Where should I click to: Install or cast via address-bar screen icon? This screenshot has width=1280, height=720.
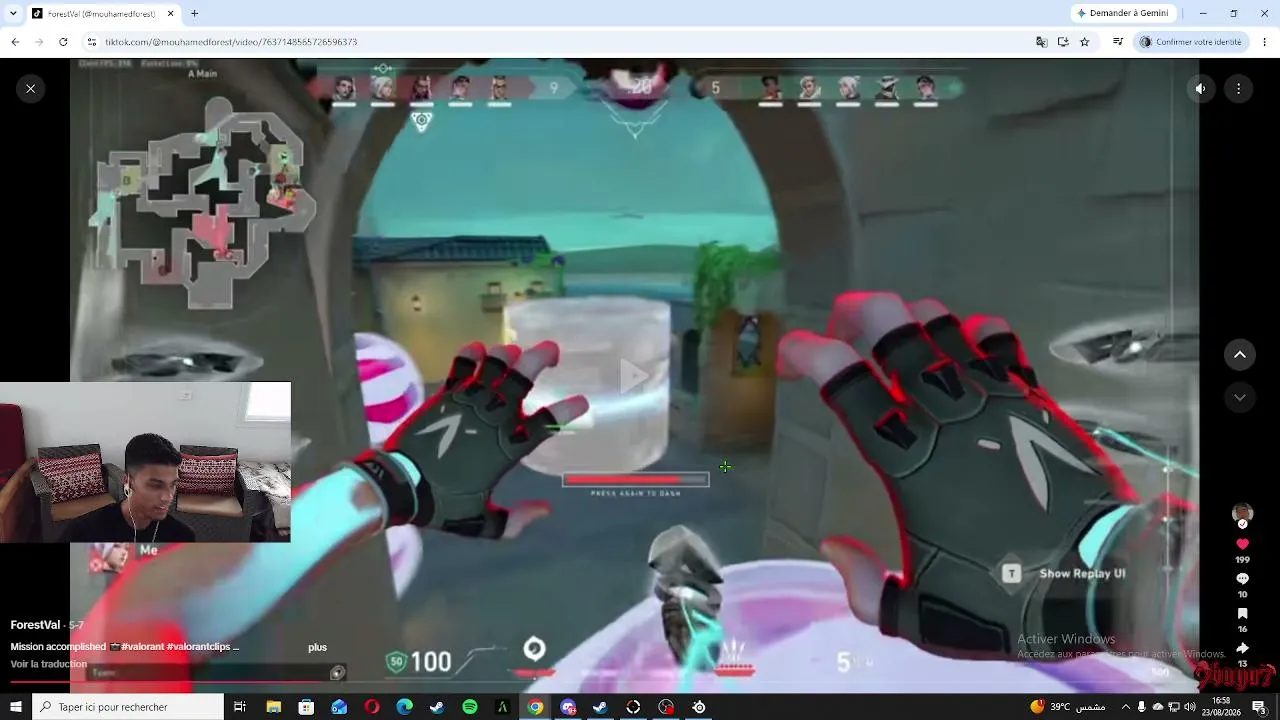pyautogui.click(x=1063, y=42)
